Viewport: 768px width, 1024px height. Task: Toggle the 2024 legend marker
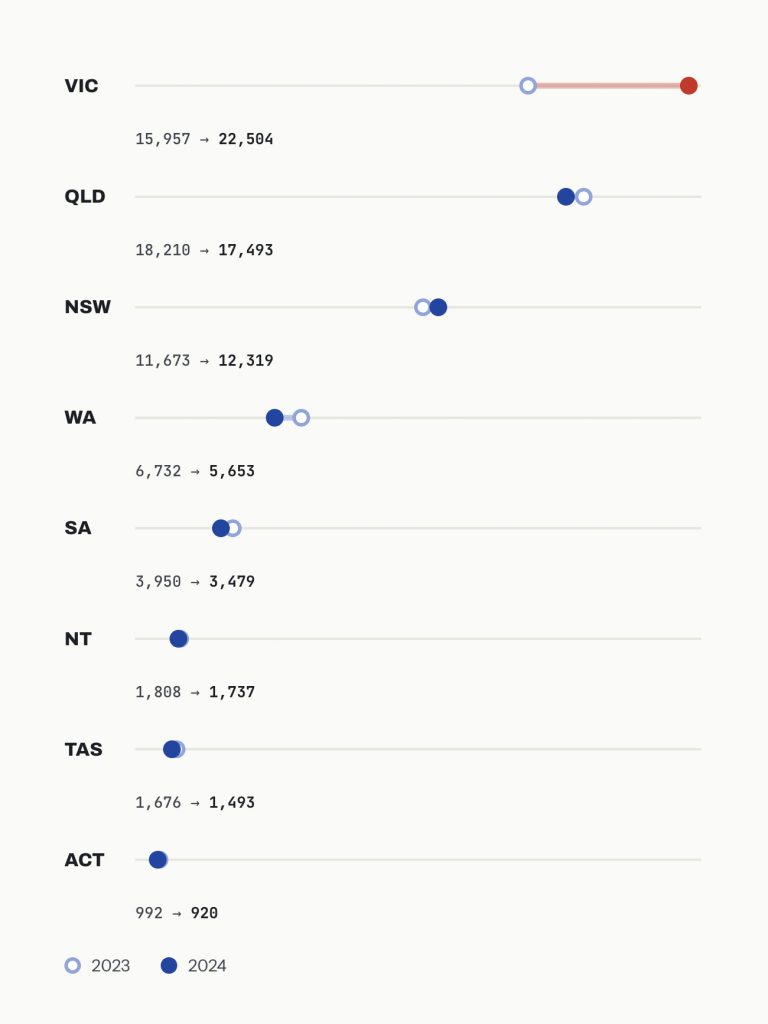(168, 965)
